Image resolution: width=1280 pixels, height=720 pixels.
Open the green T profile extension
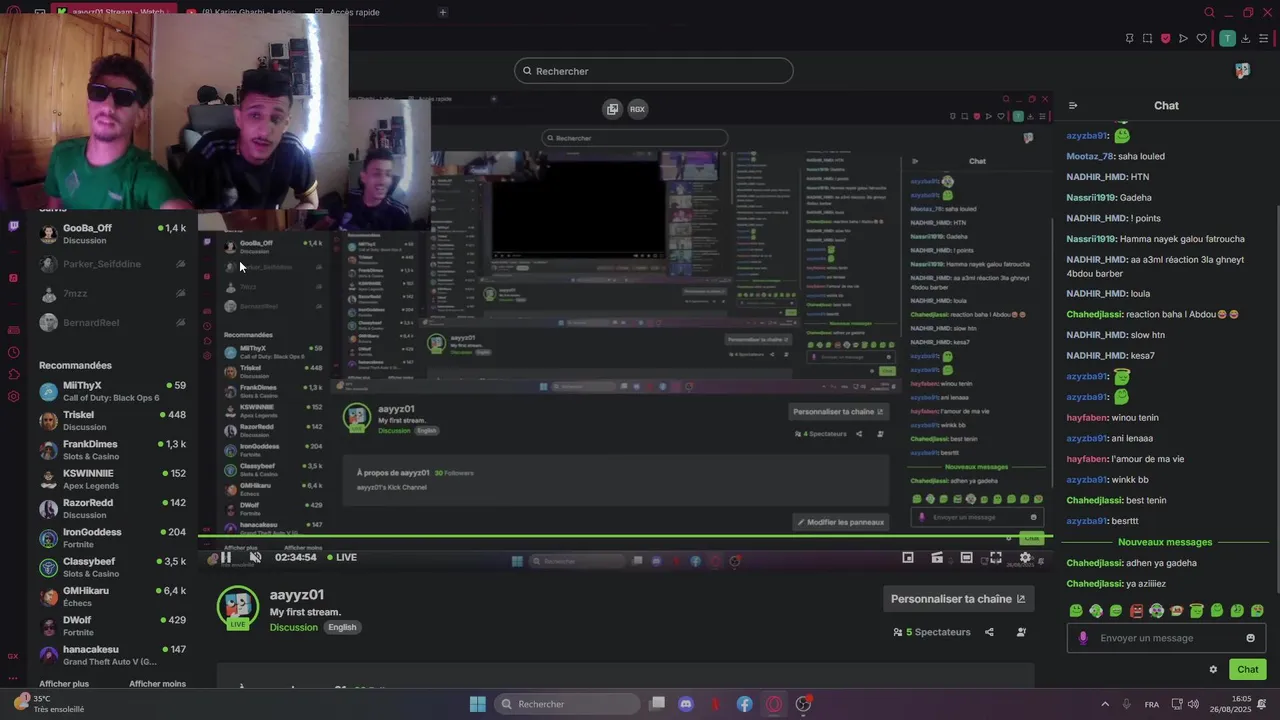[x=1227, y=38]
